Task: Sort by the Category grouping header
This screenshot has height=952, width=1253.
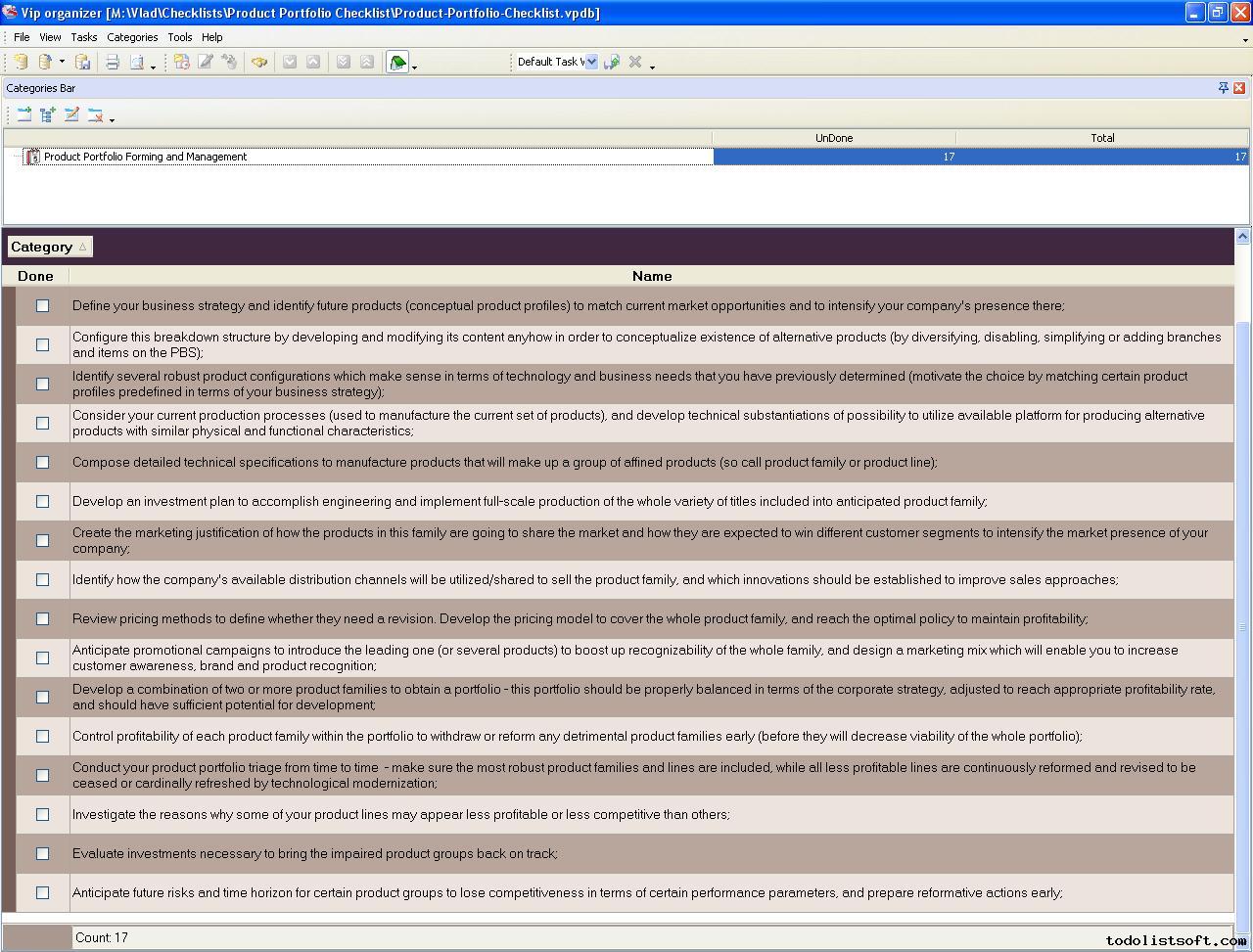Action: [49, 247]
